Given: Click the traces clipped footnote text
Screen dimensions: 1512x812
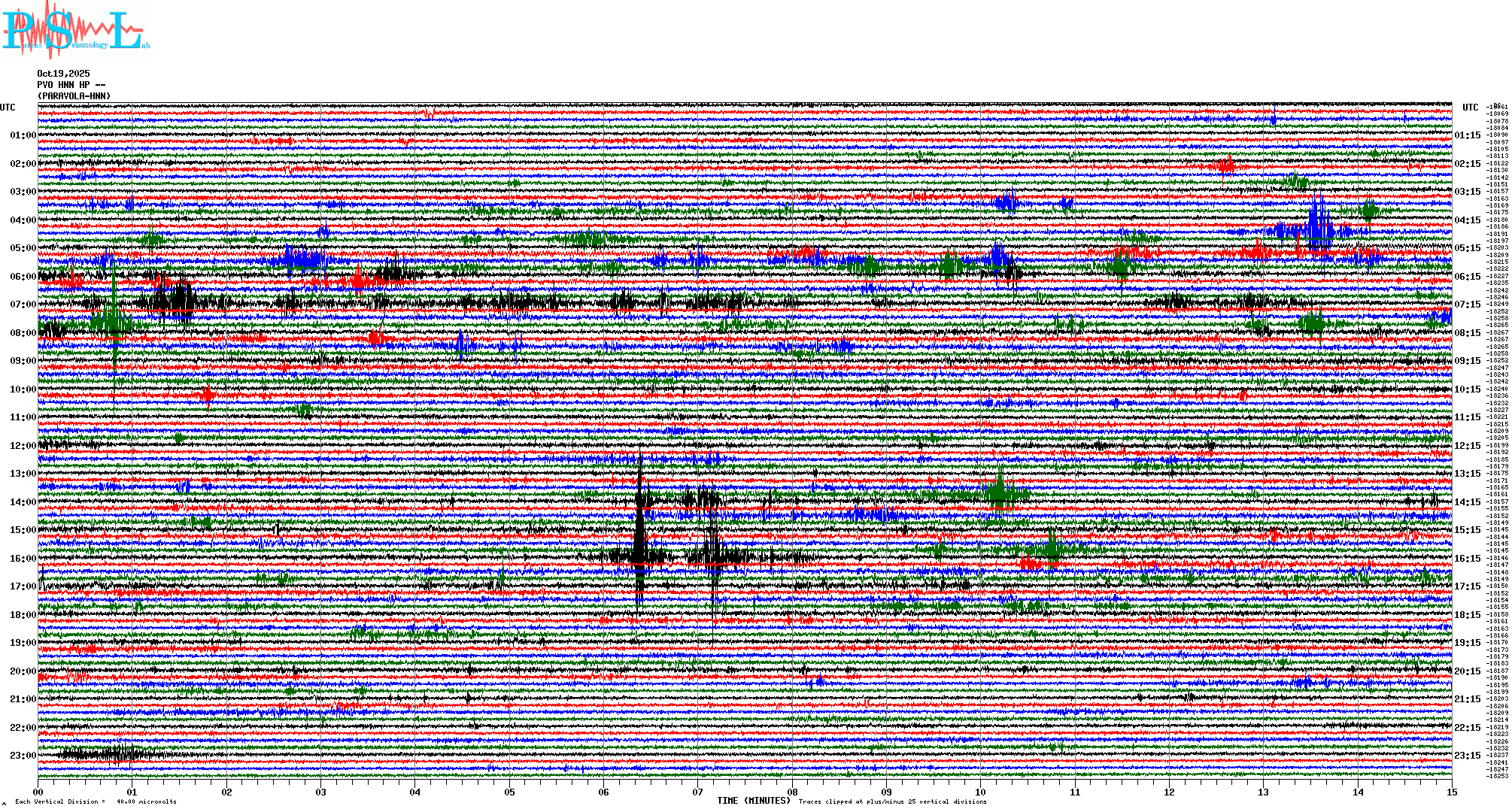Looking at the screenshot, I should (892, 801).
